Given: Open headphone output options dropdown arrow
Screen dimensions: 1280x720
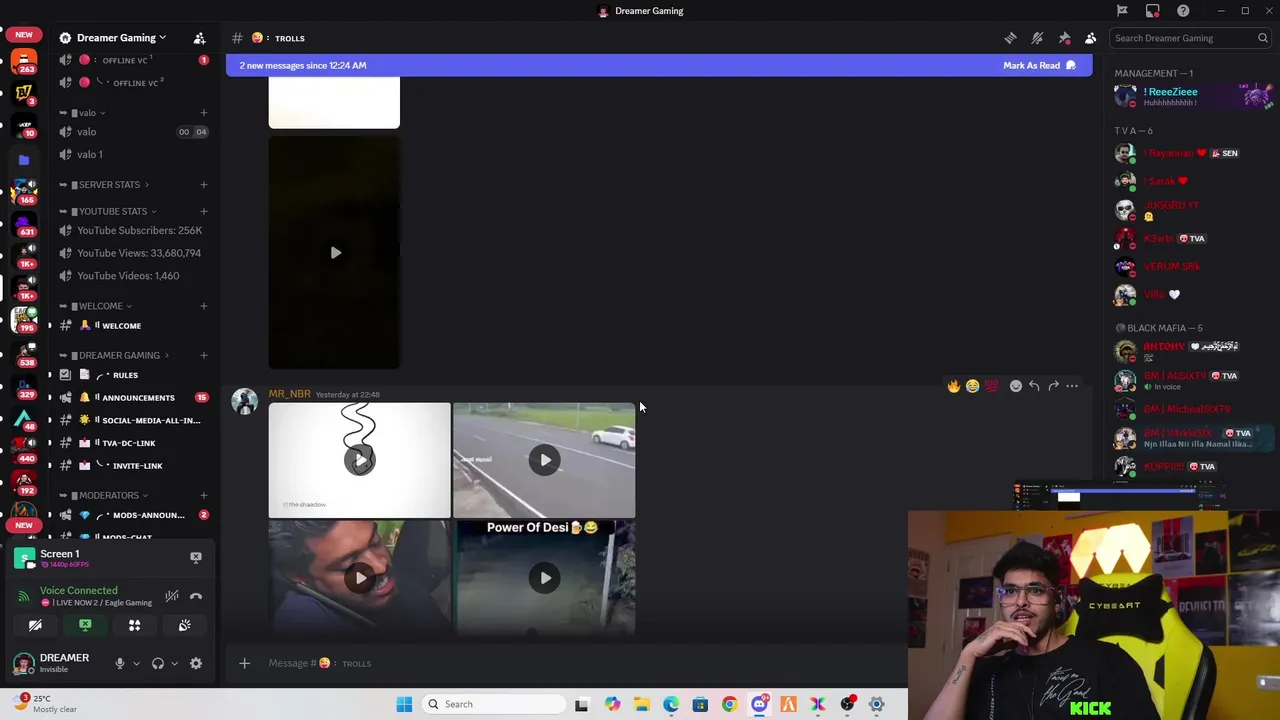Looking at the screenshot, I should [x=174, y=663].
